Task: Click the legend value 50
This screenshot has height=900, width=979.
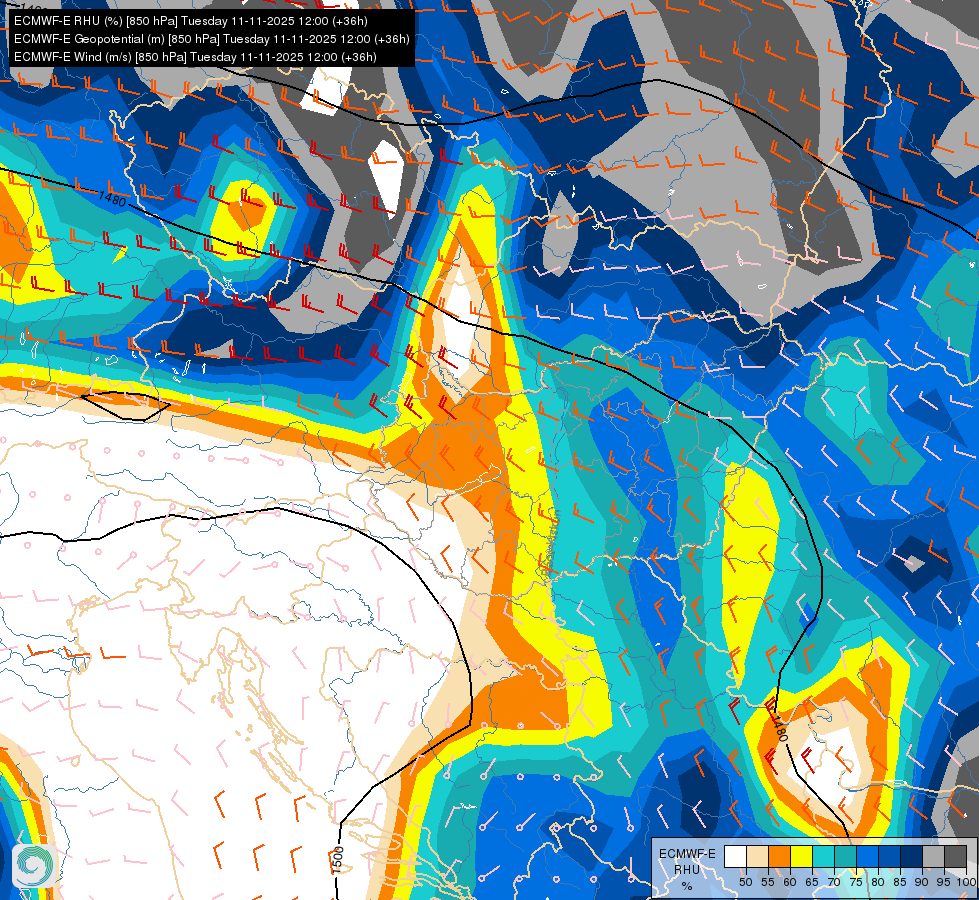Action: pyautogui.click(x=745, y=882)
